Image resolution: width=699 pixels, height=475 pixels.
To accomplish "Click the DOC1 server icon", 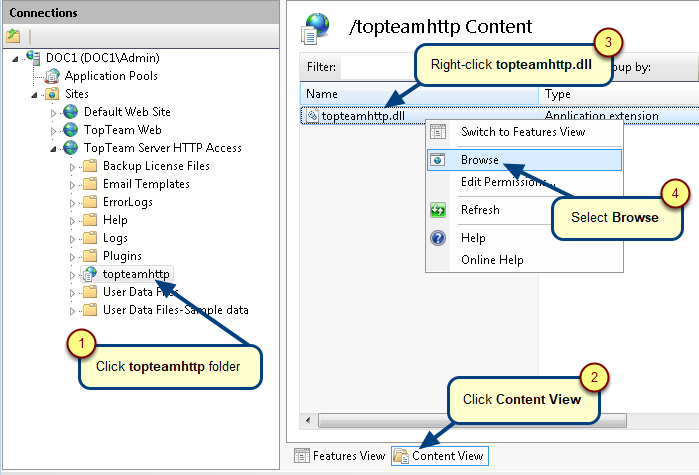I will (x=33, y=57).
